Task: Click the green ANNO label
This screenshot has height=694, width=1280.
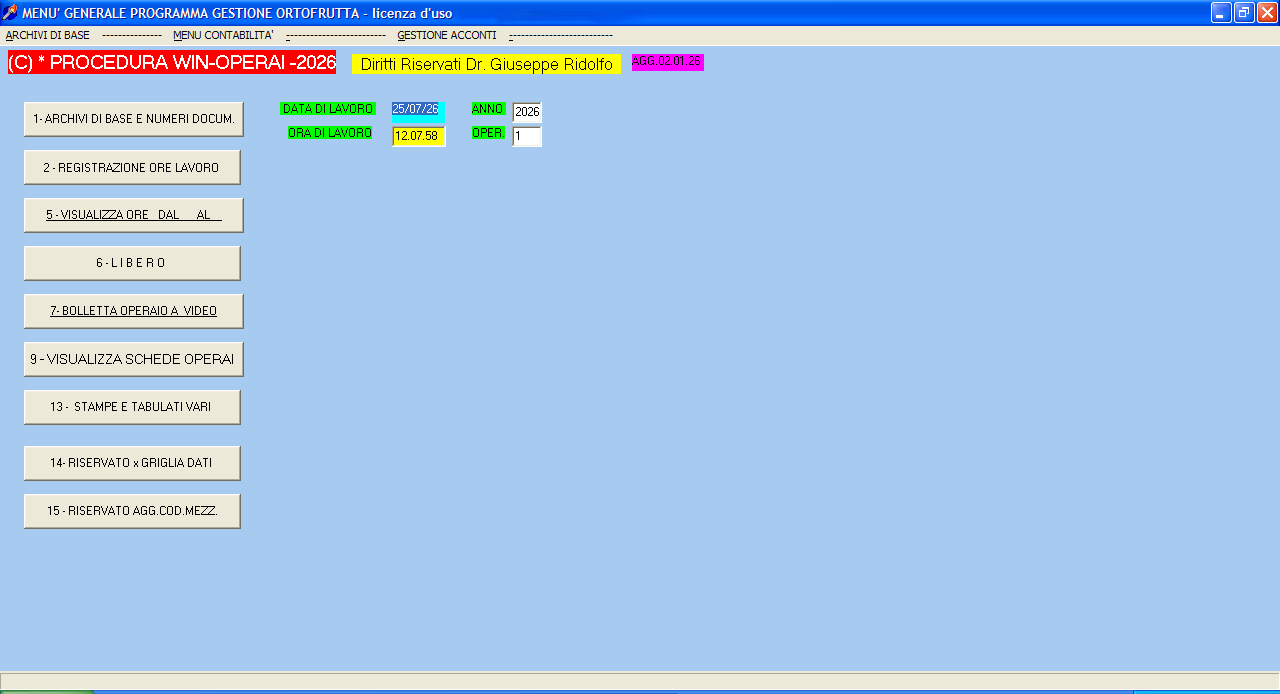Action: [x=488, y=109]
